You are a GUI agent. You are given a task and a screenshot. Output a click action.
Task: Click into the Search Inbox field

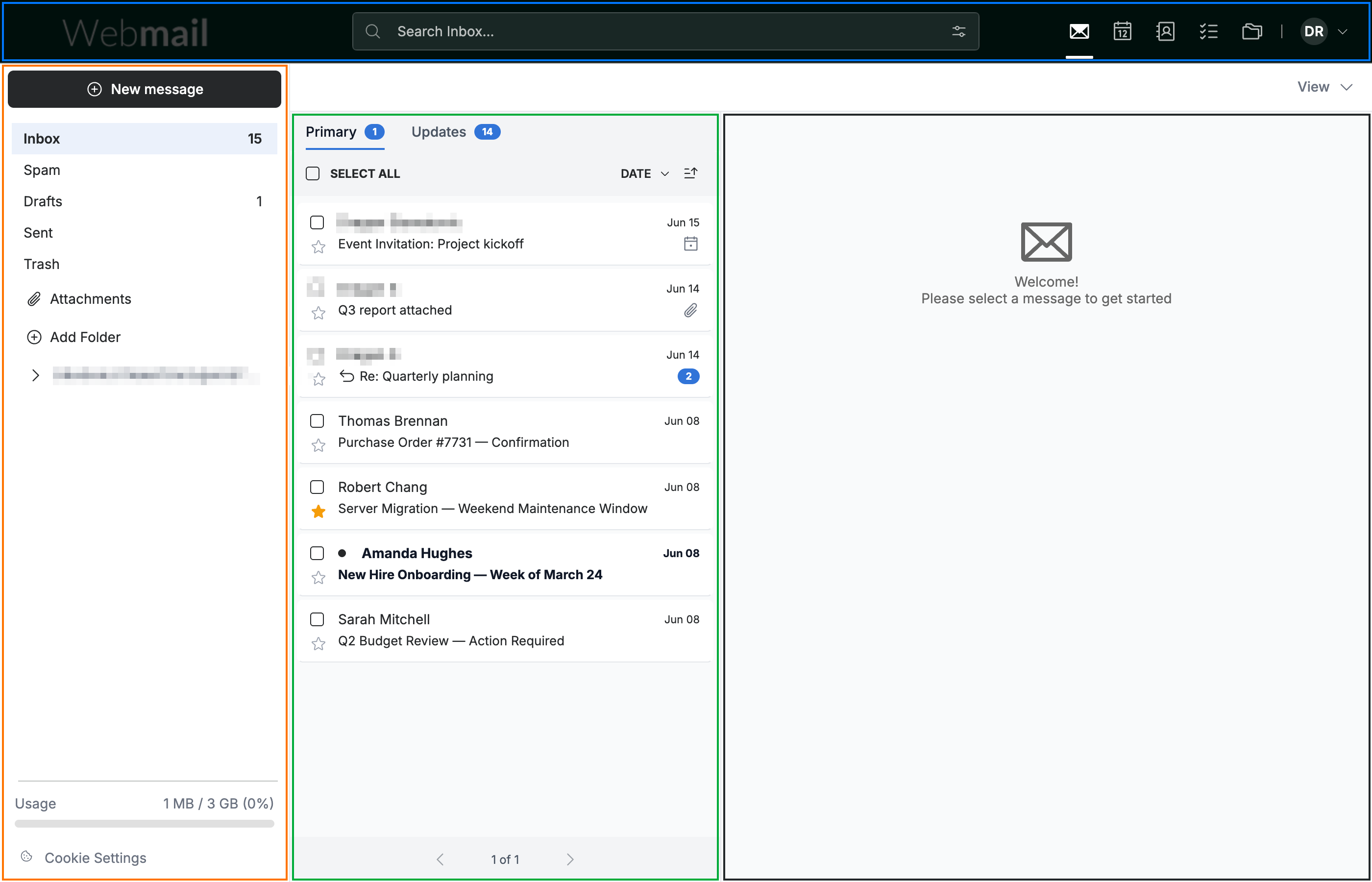click(665, 31)
